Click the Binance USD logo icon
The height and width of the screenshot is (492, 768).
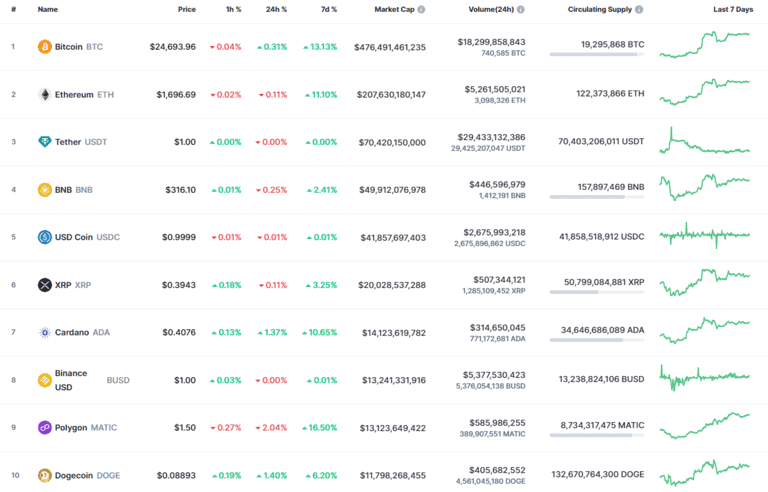tap(44, 380)
